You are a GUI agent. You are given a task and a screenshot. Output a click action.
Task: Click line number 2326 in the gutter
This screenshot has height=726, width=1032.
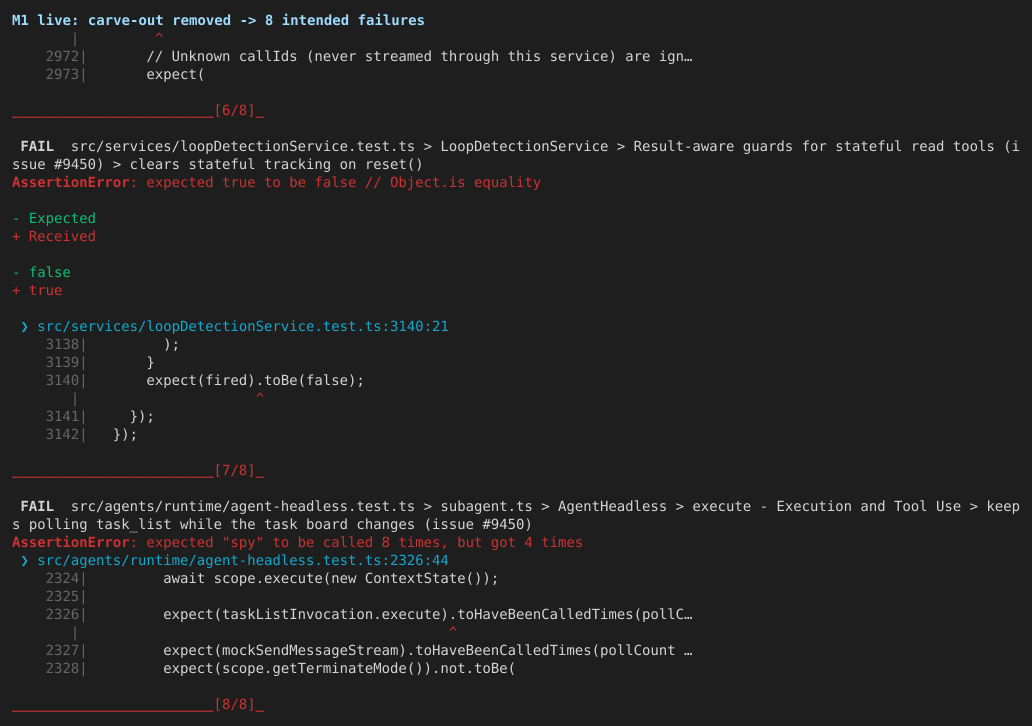[x=62, y=614]
